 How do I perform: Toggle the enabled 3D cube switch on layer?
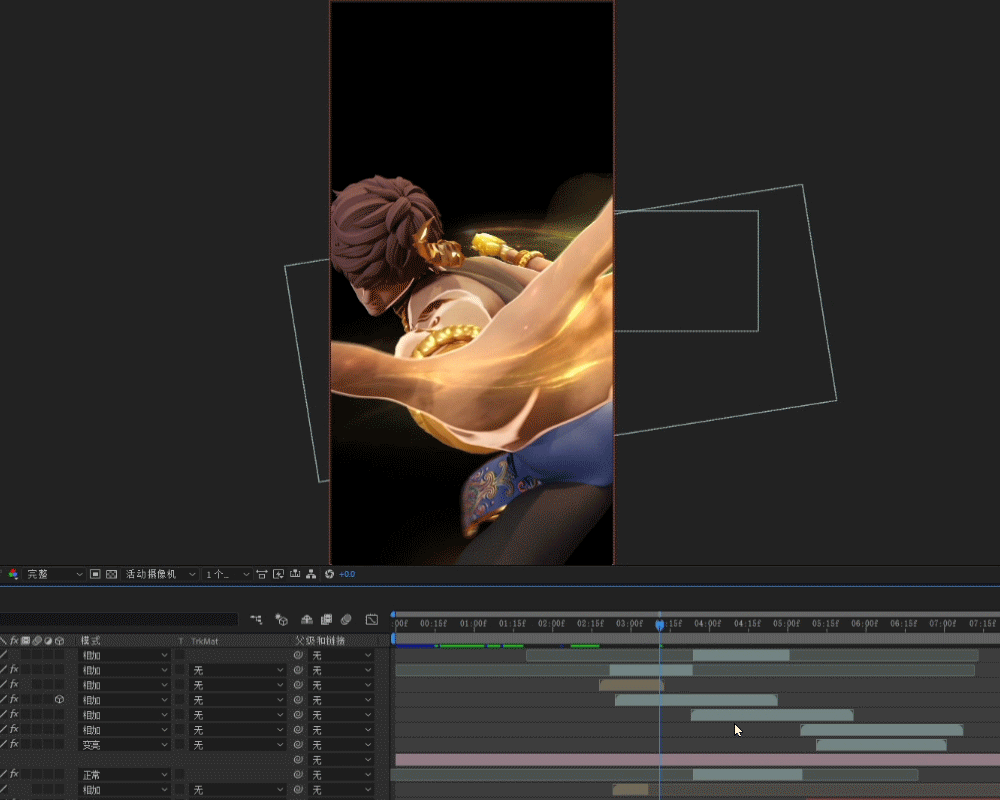click(59, 700)
